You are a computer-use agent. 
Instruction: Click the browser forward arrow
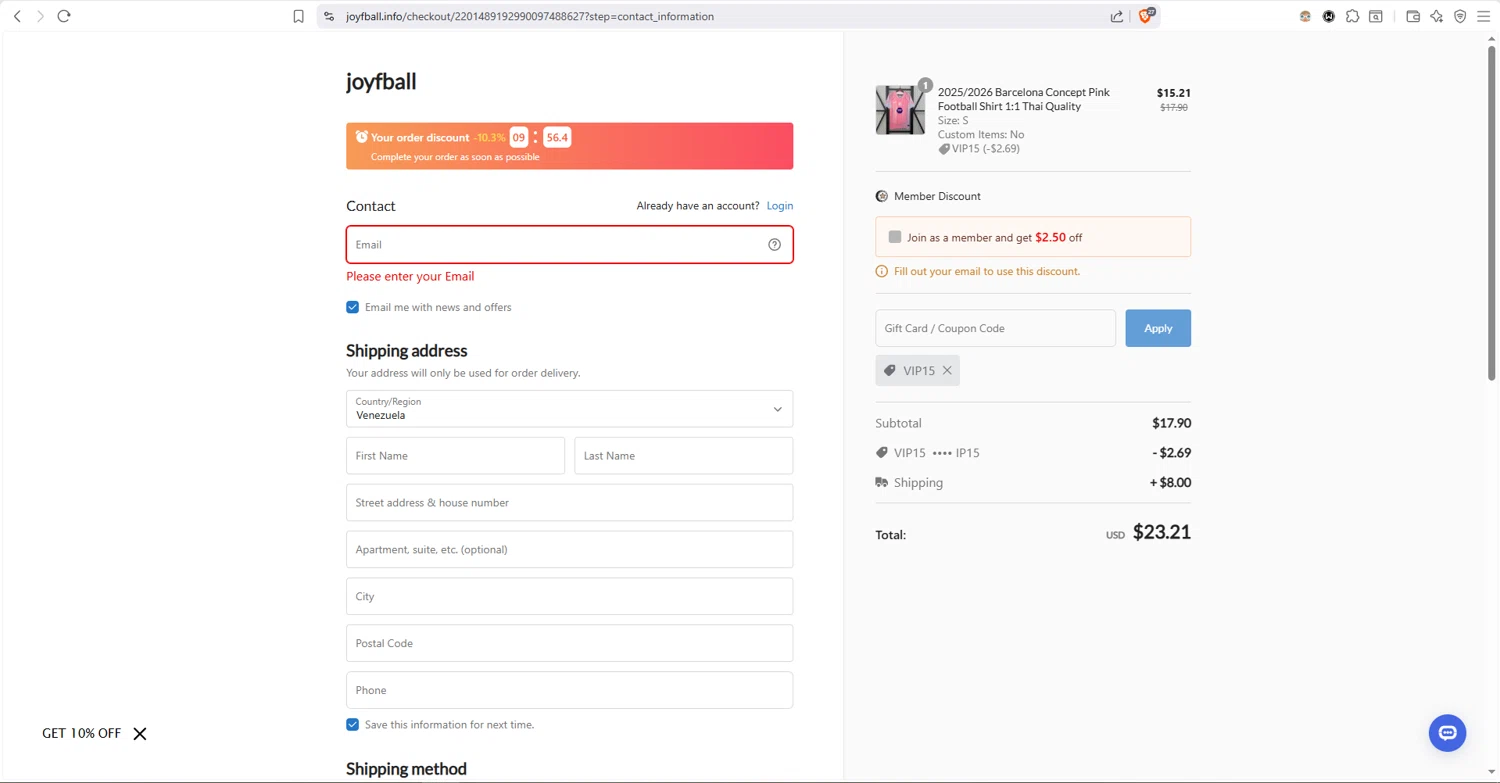(x=40, y=16)
